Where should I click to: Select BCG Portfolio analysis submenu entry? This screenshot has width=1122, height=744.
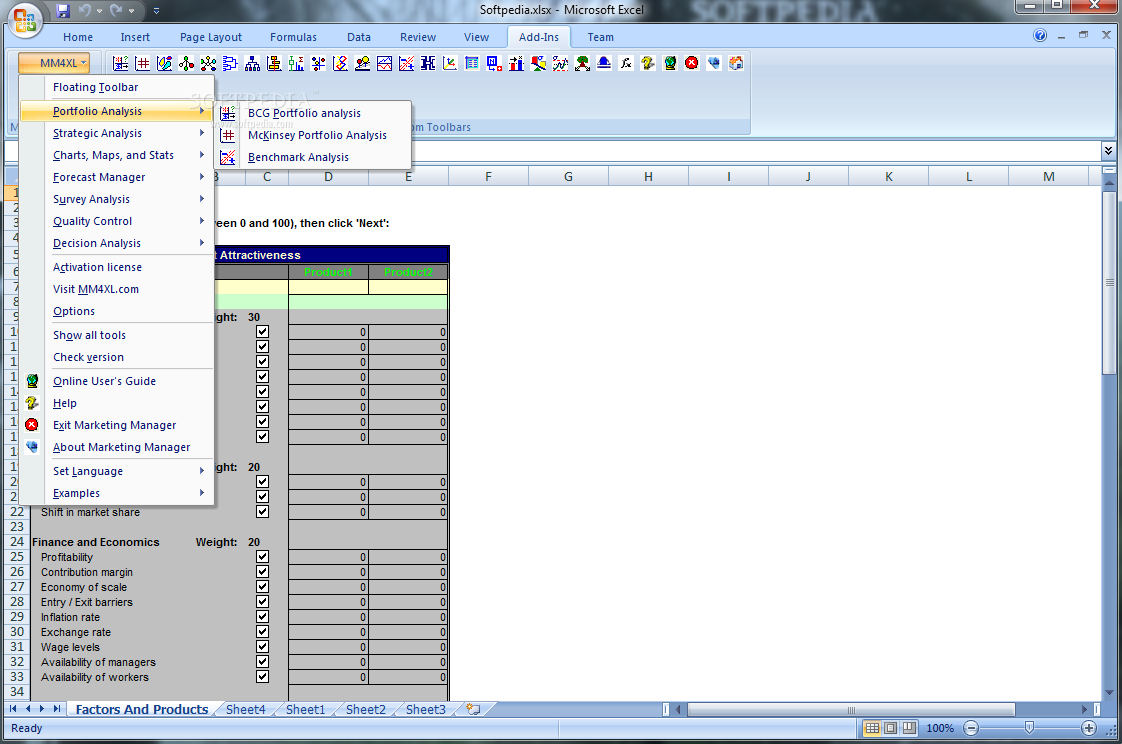[313, 113]
